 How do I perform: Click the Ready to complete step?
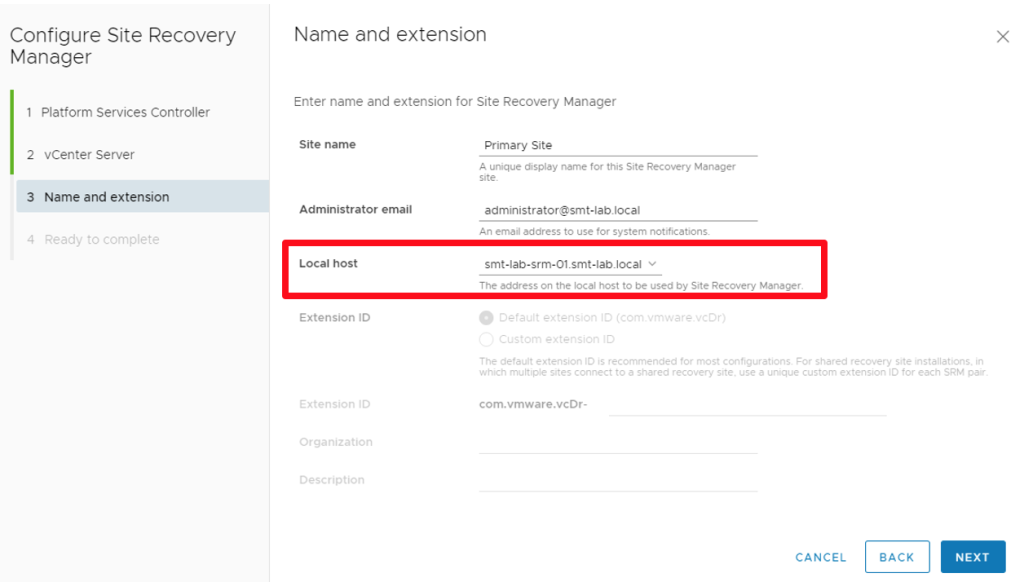[x=101, y=240]
